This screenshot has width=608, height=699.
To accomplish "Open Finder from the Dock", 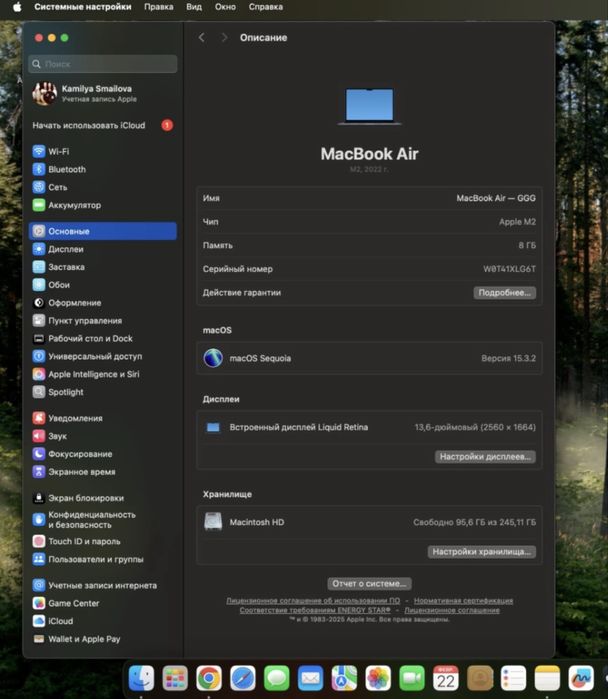I will point(141,678).
